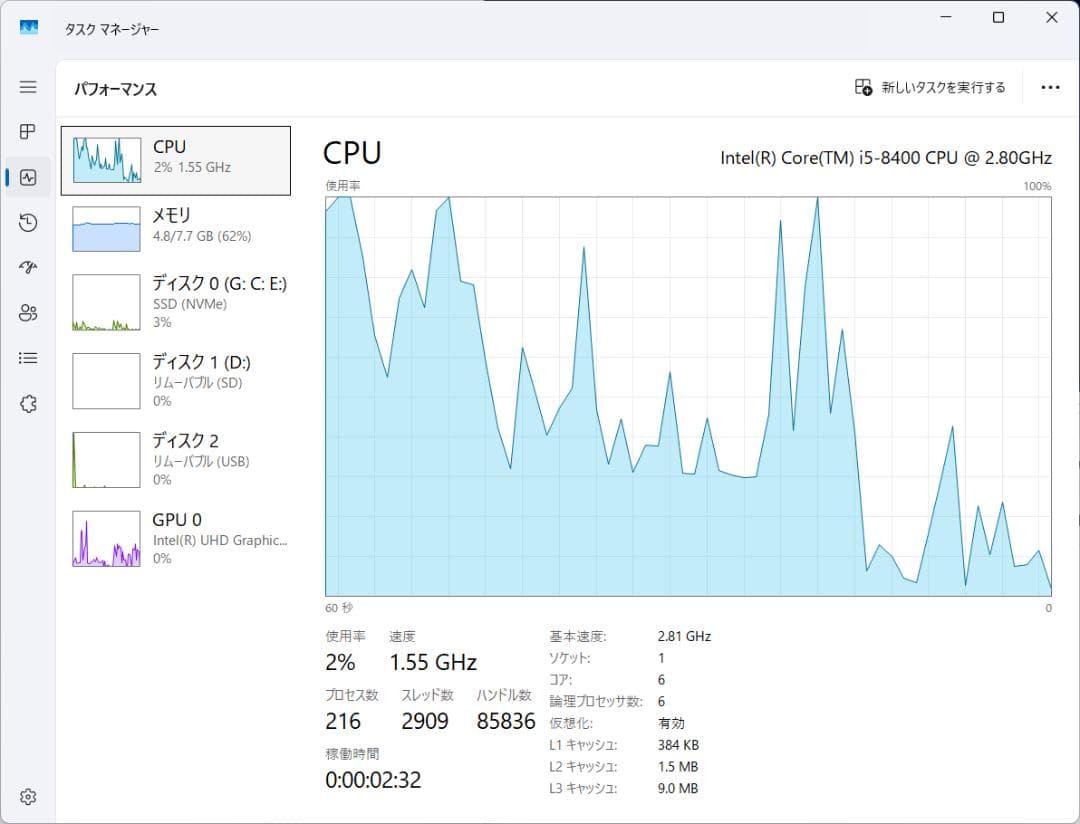The height and width of the screenshot is (824, 1080).
Task: Click the GPU 0 mini graph thumbnail
Action: pyautogui.click(x=105, y=538)
